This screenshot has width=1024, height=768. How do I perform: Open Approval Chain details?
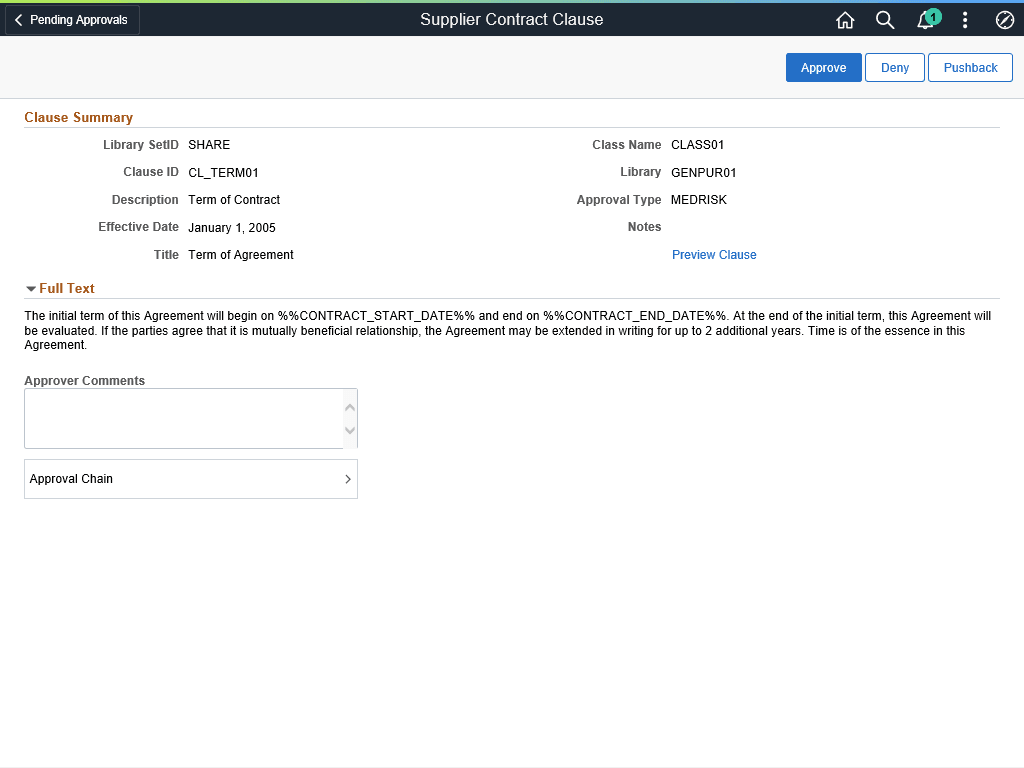point(190,479)
